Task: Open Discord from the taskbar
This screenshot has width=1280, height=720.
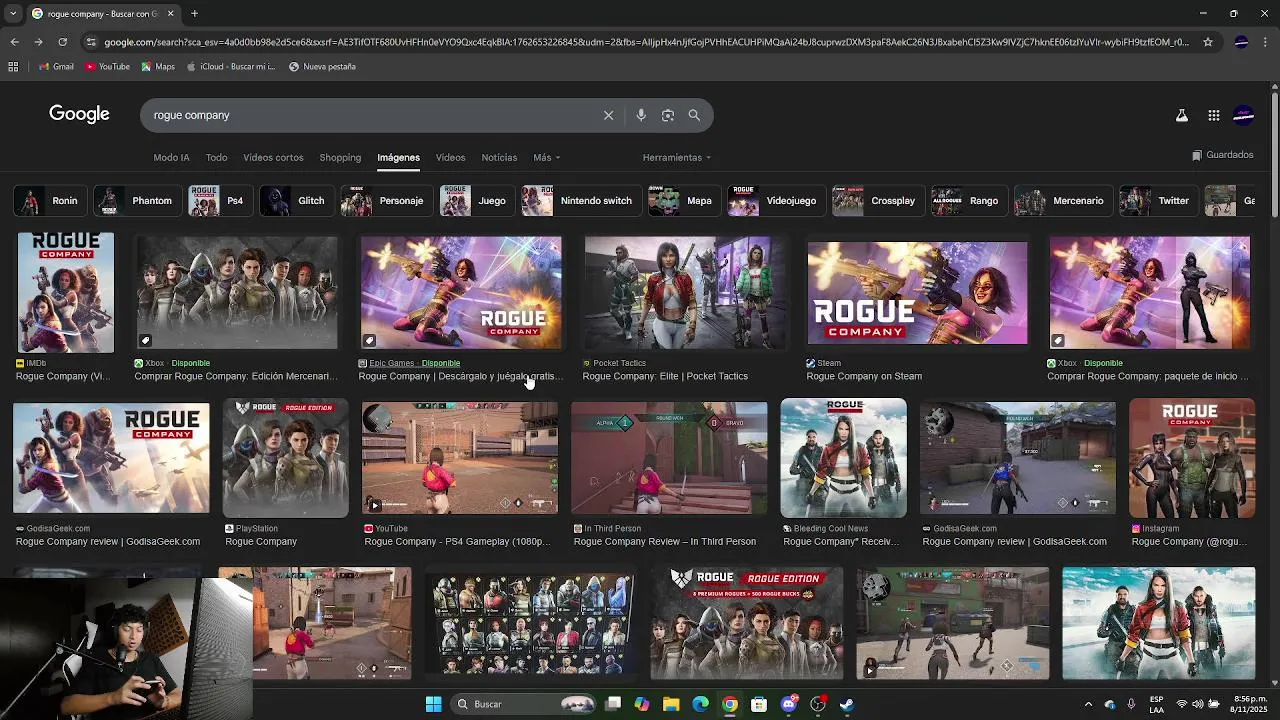Action: point(788,704)
